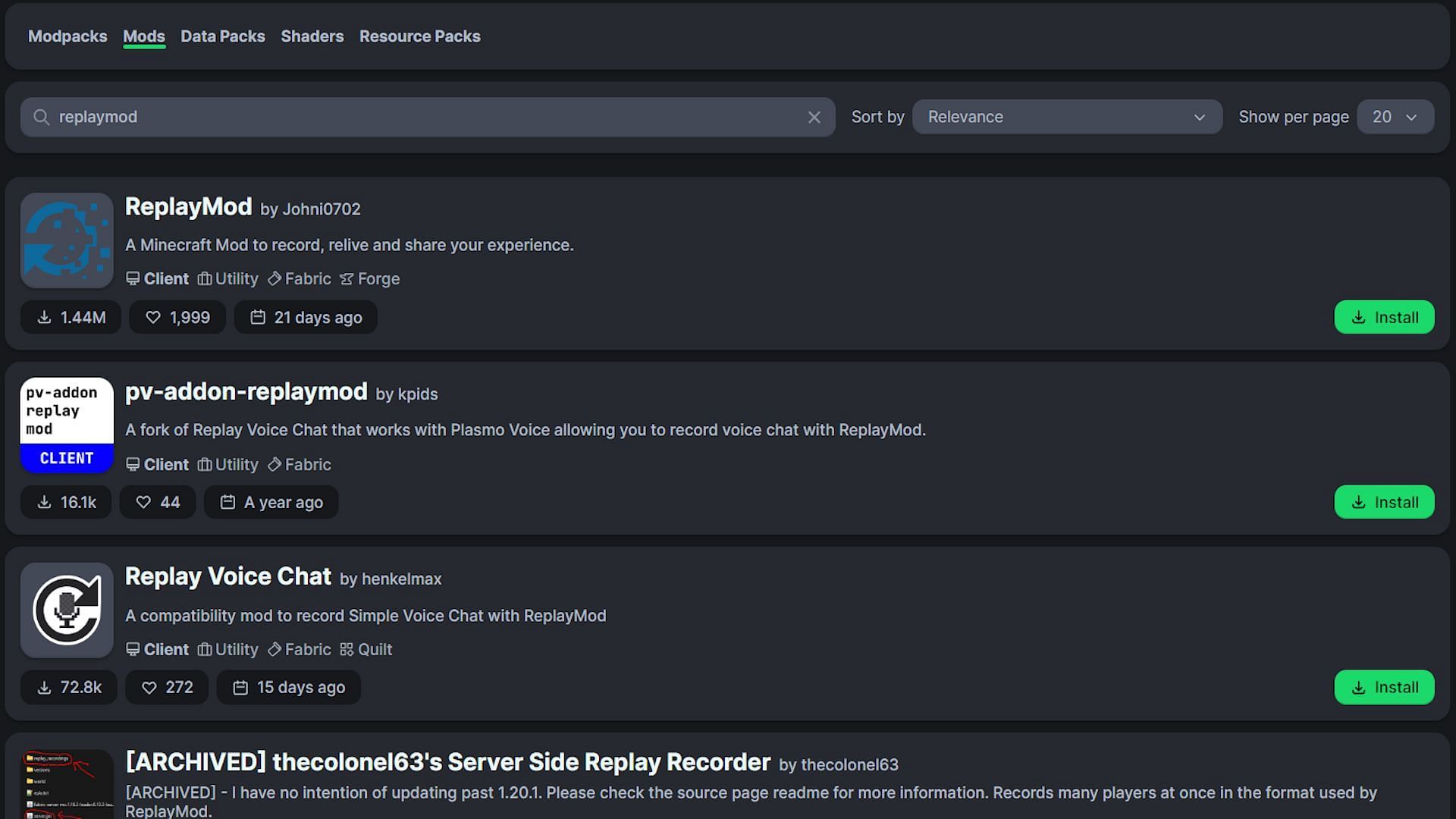Toggle the Quilt filter on Replay Voice Chat
1456x819 pixels.
click(374, 648)
